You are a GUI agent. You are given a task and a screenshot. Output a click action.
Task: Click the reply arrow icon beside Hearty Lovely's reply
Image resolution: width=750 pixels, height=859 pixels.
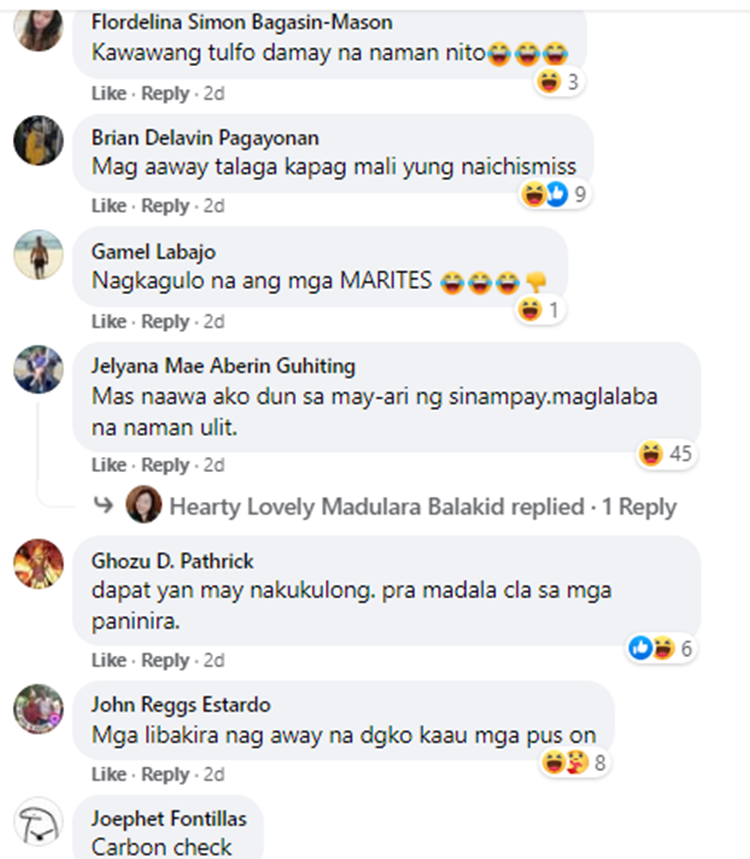coord(104,505)
